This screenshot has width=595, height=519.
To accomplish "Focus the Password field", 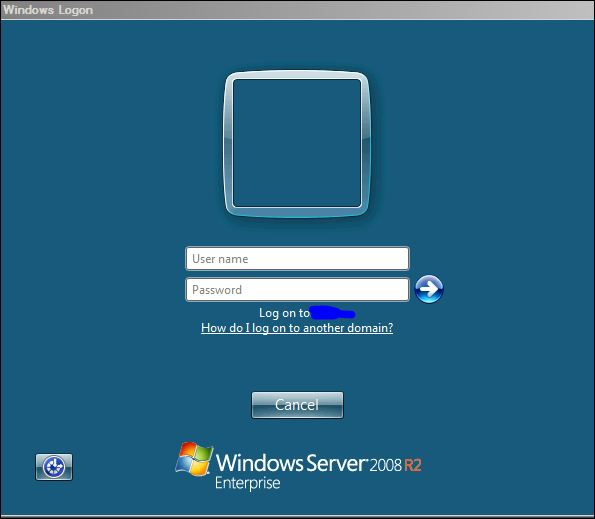I will pos(297,289).
